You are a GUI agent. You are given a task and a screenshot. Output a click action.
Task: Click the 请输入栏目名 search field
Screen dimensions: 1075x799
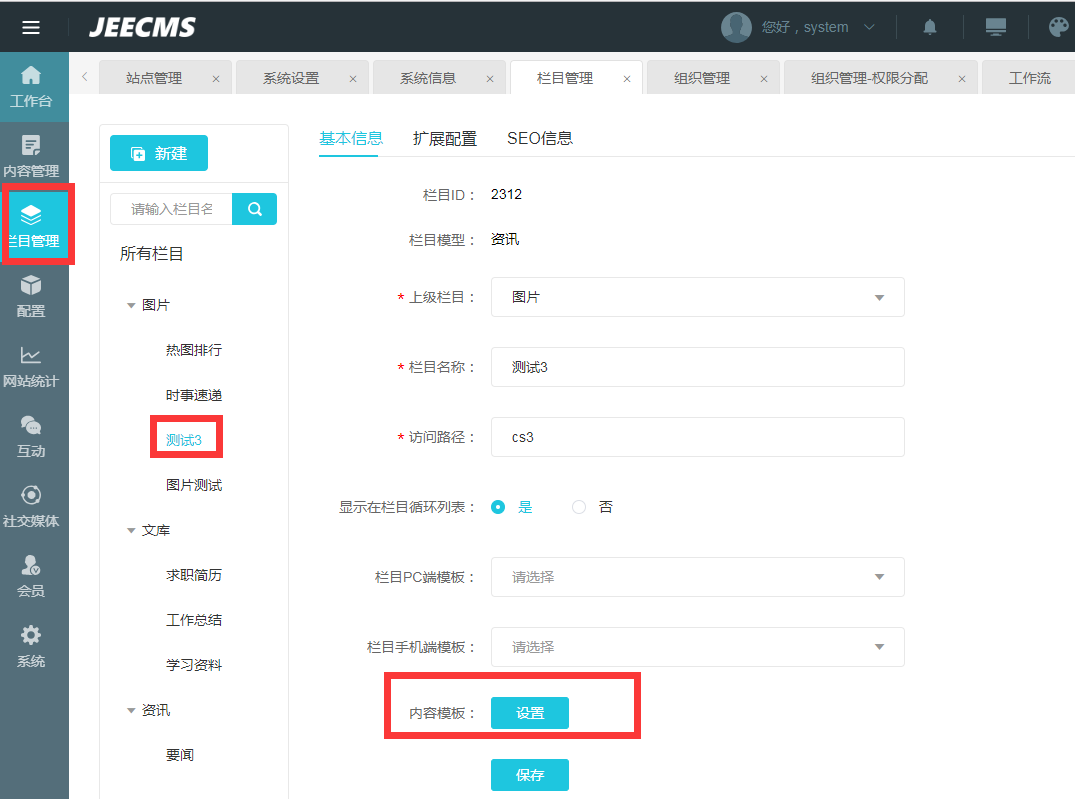[x=171, y=209]
